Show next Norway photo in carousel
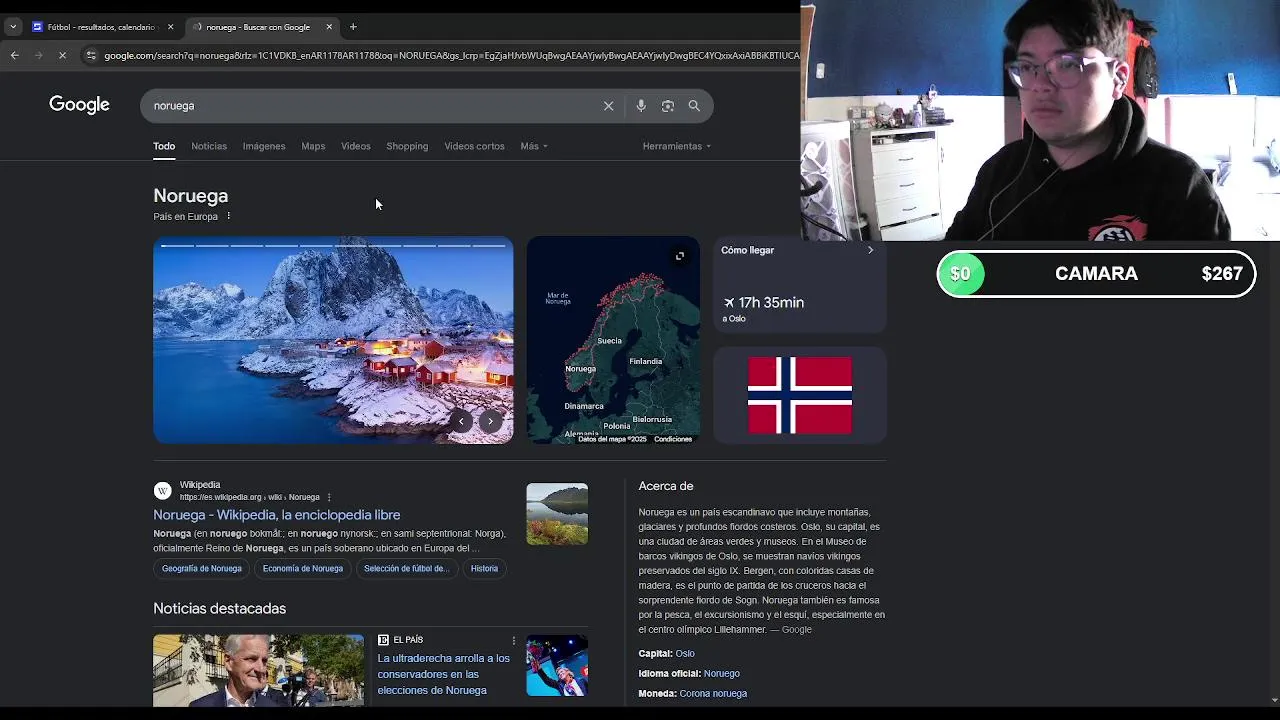The image size is (1280, 720). (491, 421)
